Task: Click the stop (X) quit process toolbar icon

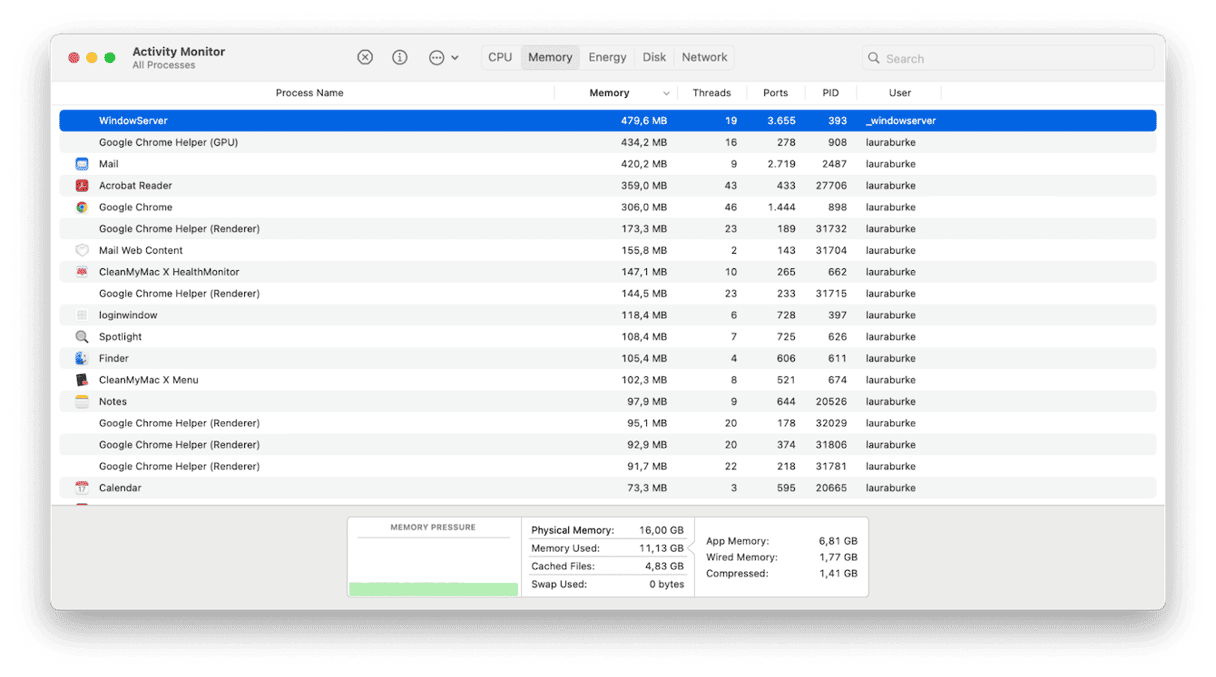Action: point(364,57)
